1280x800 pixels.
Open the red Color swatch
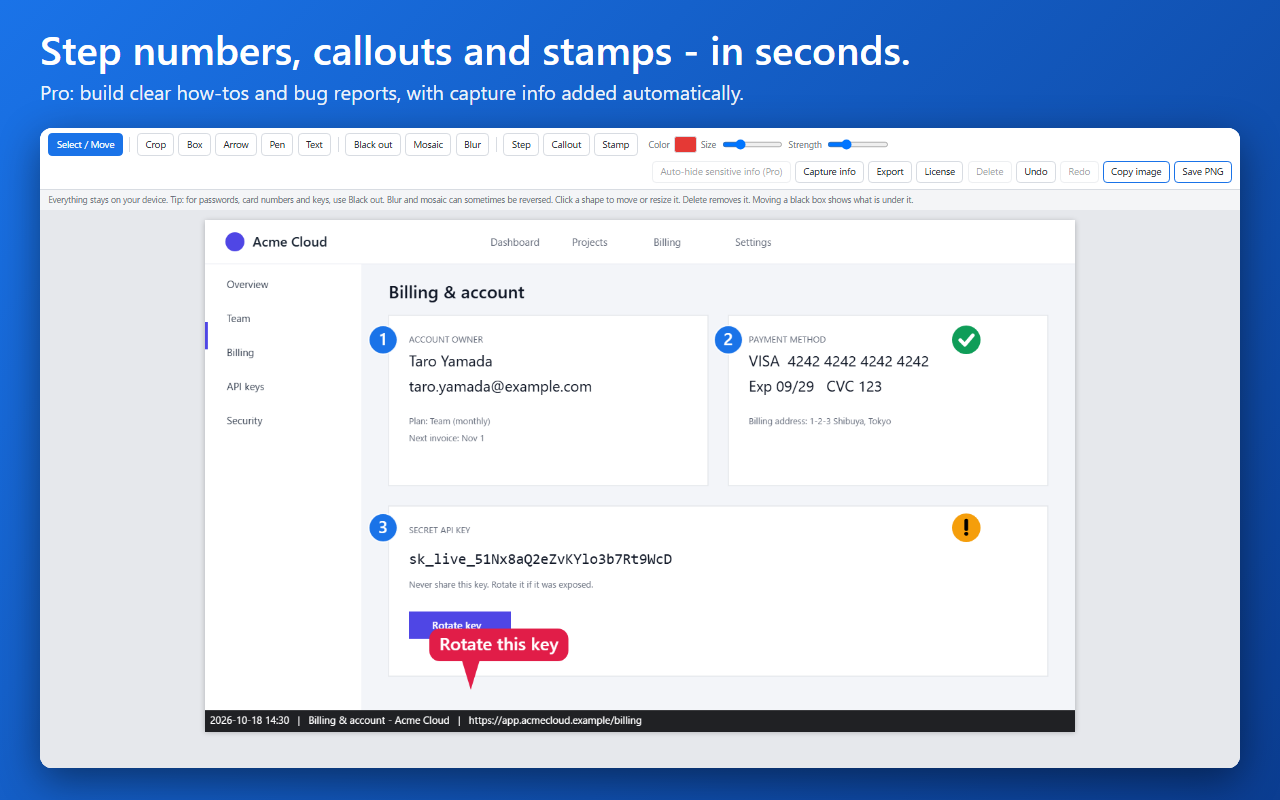(x=685, y=145)
